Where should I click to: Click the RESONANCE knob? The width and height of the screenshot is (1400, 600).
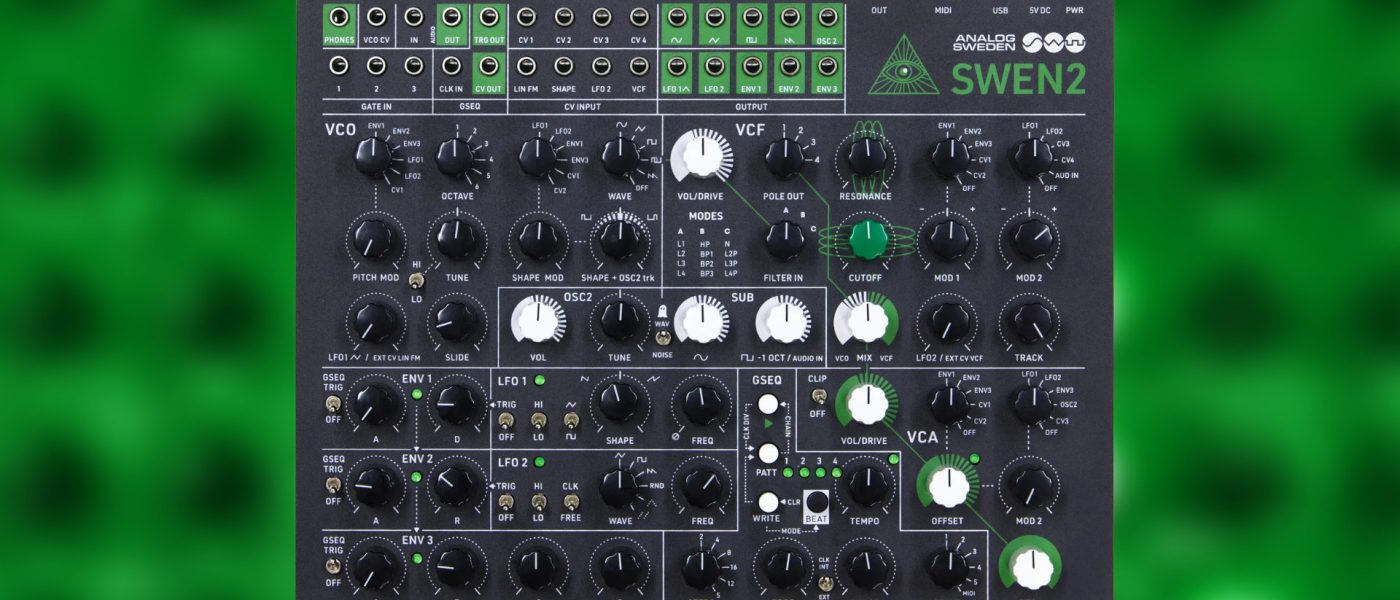(x=865, y=157)
